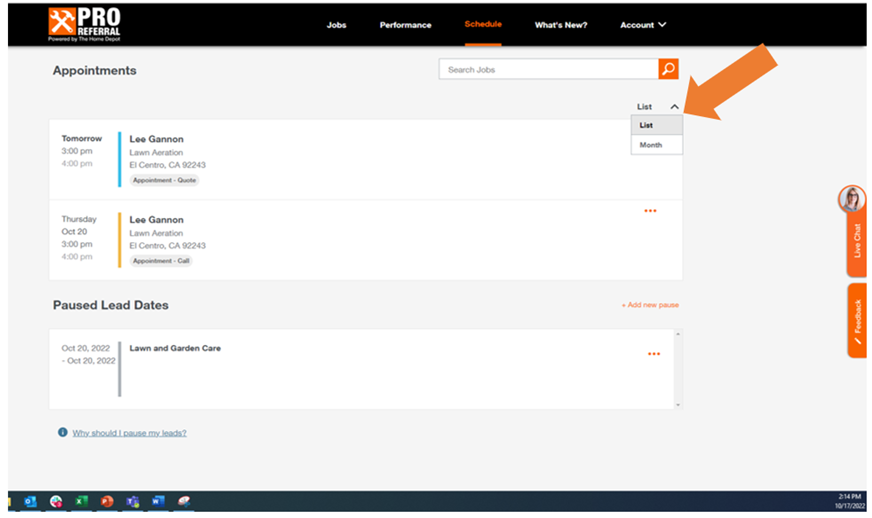The height and width of the screenshot is (518, 872).
Task: Open Excel from the taskbar
Action: click(82, 501)
